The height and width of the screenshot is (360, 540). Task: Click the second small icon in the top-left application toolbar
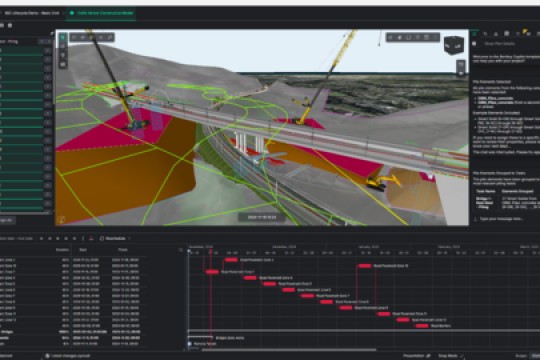[10, 25]
